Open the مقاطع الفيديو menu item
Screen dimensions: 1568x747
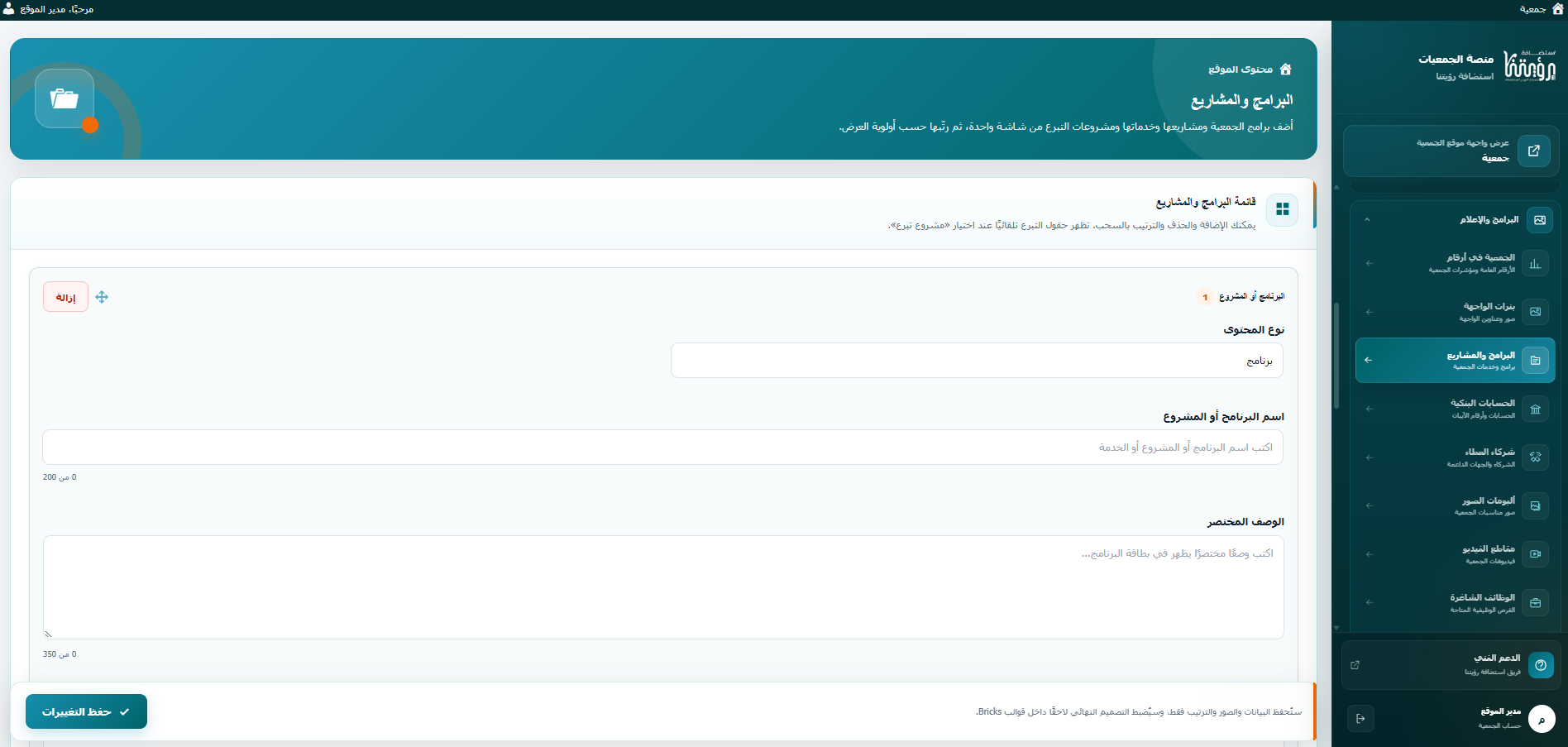coord(1456,554)
